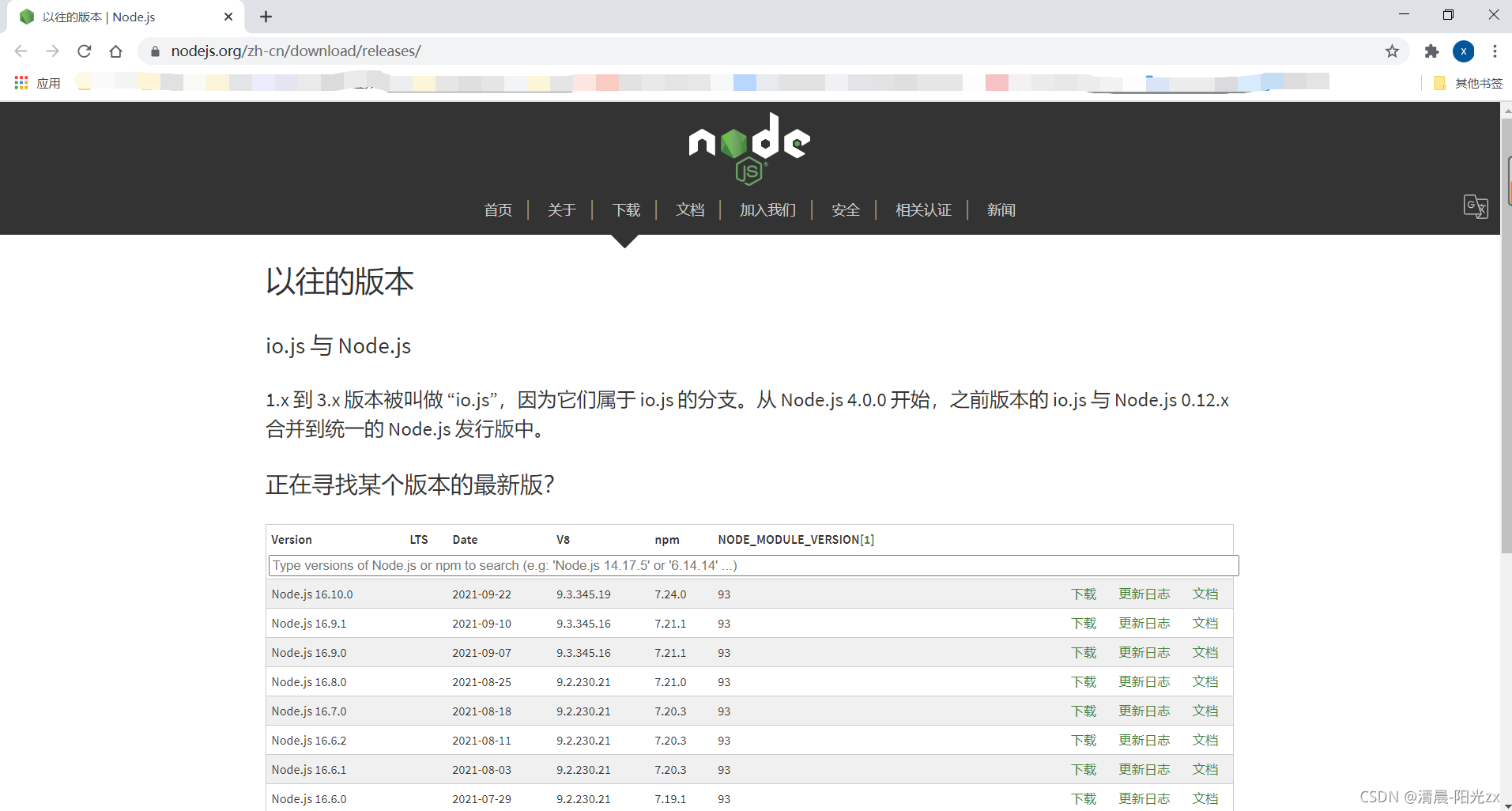Image resolution: width=1512 pixels, height=811 pixels.
Task: Open 更新日志 for Node.js 16.6.1
Action: pos(1144,770)
